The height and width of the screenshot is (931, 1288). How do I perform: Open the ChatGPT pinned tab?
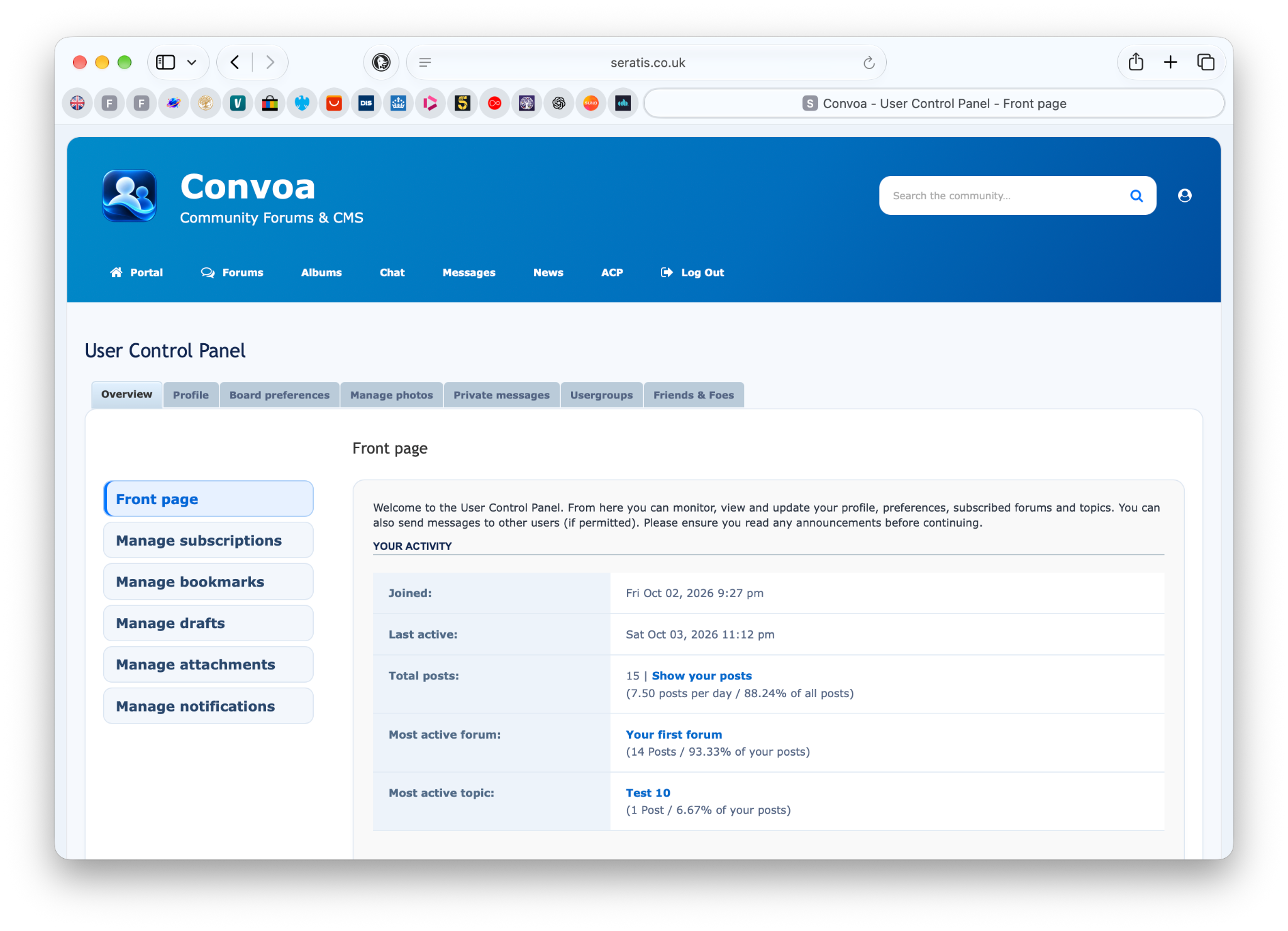tap(558, 103)
